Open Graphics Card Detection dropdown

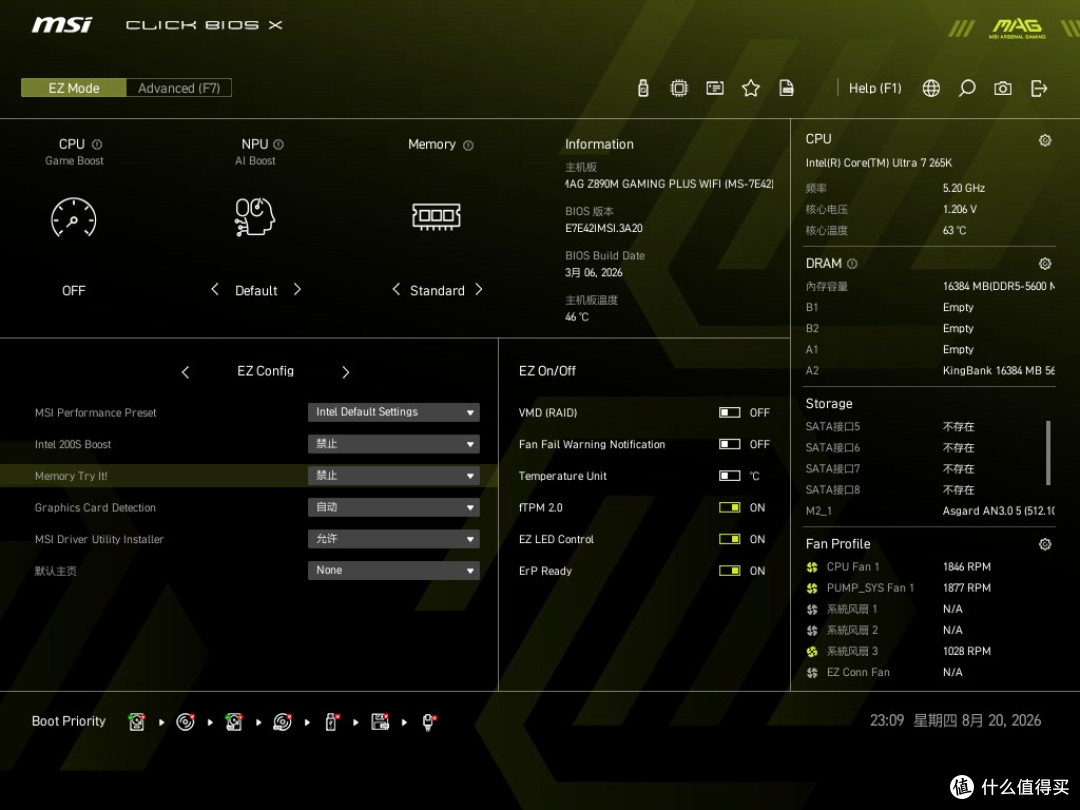393,507
